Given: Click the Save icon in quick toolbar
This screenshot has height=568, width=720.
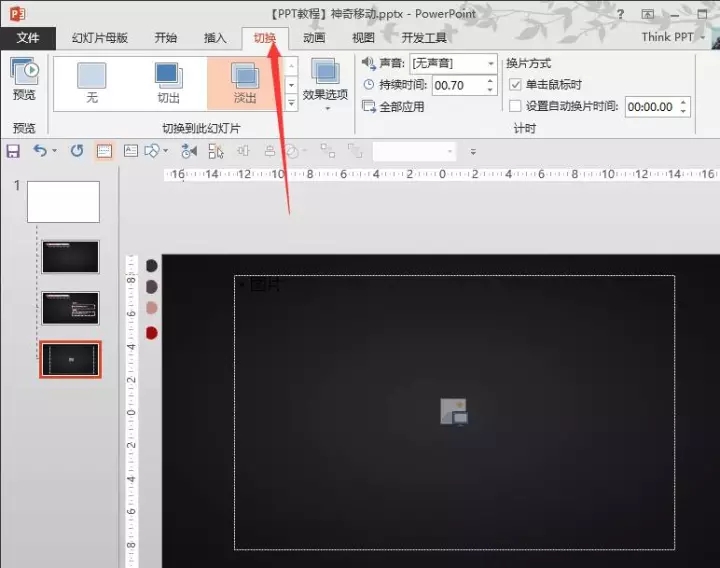Looking at the screenshot, I should tap(13, 151).
